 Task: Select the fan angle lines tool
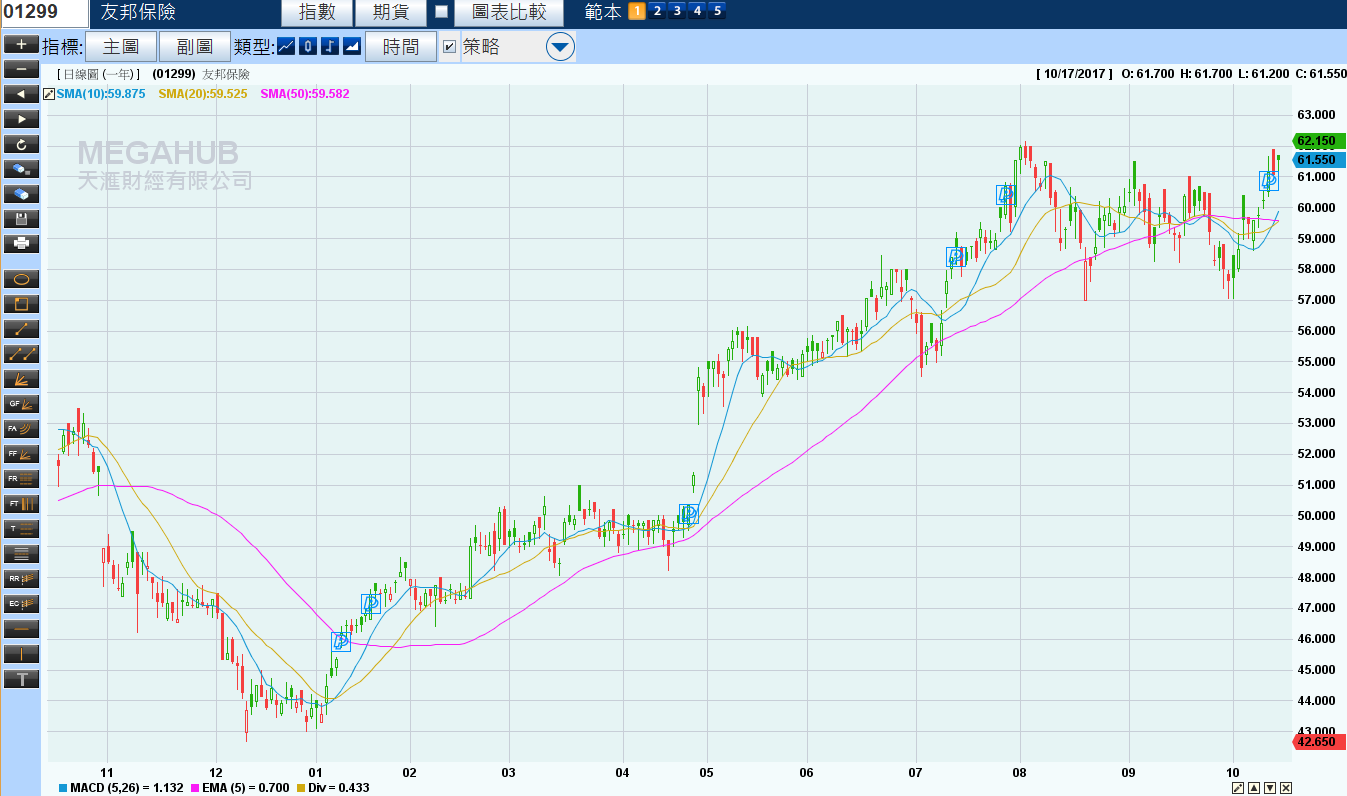pos(22,379)
